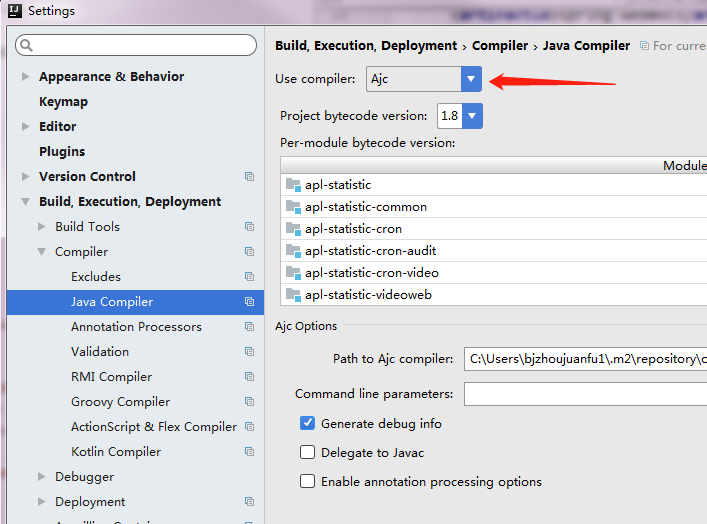Open the Kotlin Compiler settings page

tap(116, 452)
